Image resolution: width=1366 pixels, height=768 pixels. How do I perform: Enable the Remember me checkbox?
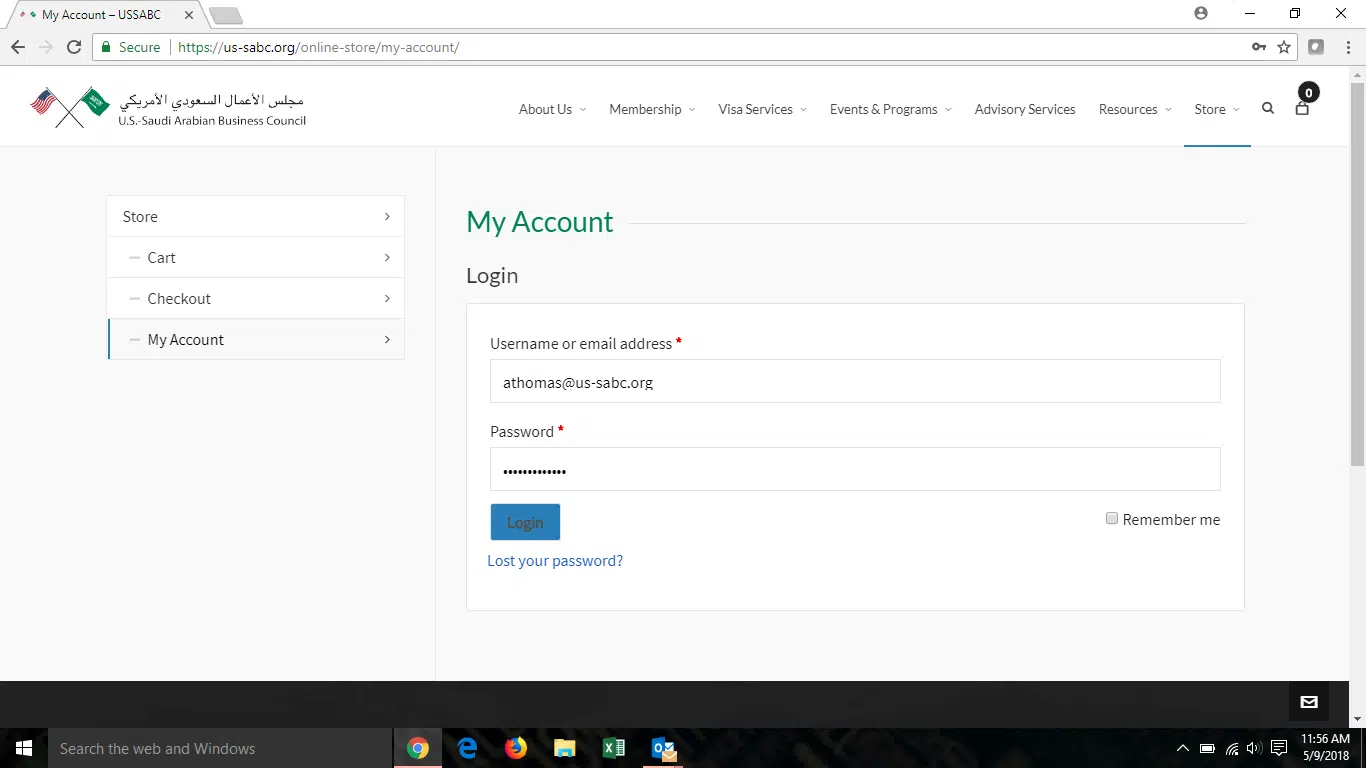pyautogui.click(x=1112, y=519)
